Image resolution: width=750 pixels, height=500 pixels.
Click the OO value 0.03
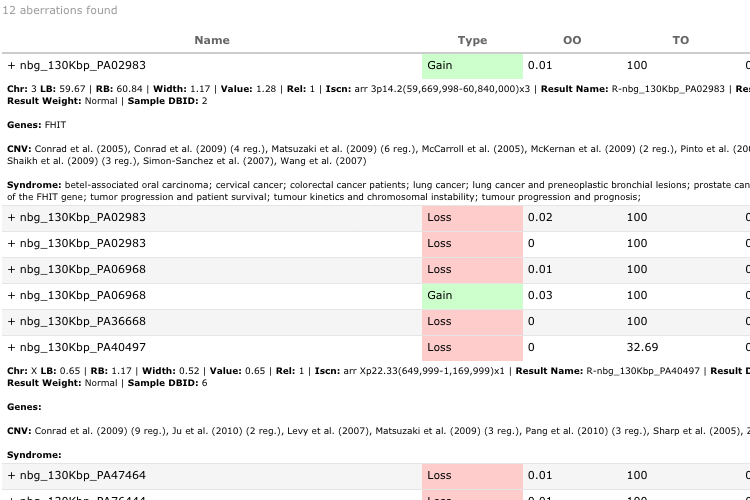[x=540, y=296]
